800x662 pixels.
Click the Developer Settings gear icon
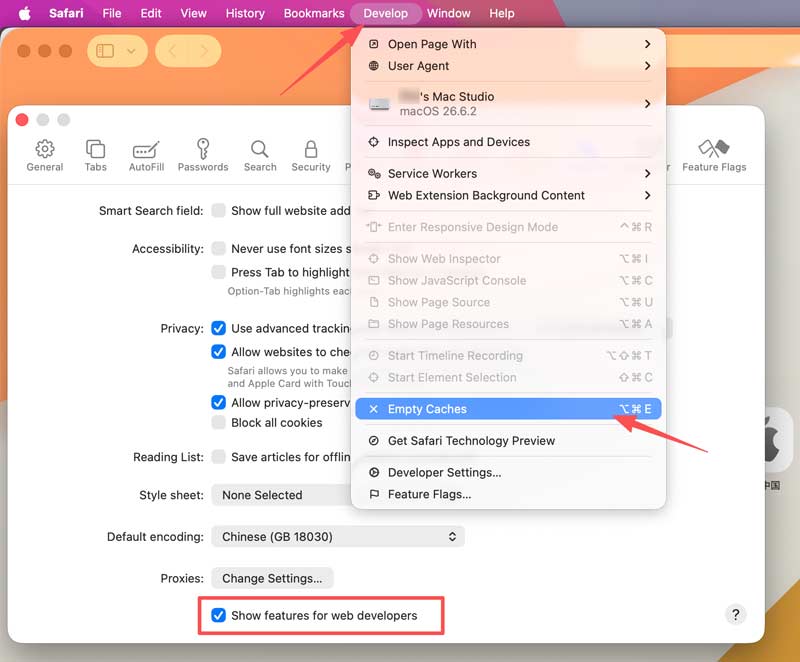[373, 472]
